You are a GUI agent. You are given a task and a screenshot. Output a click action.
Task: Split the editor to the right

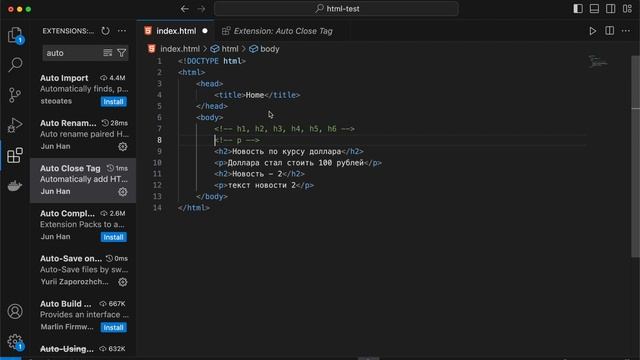point(609,31)
